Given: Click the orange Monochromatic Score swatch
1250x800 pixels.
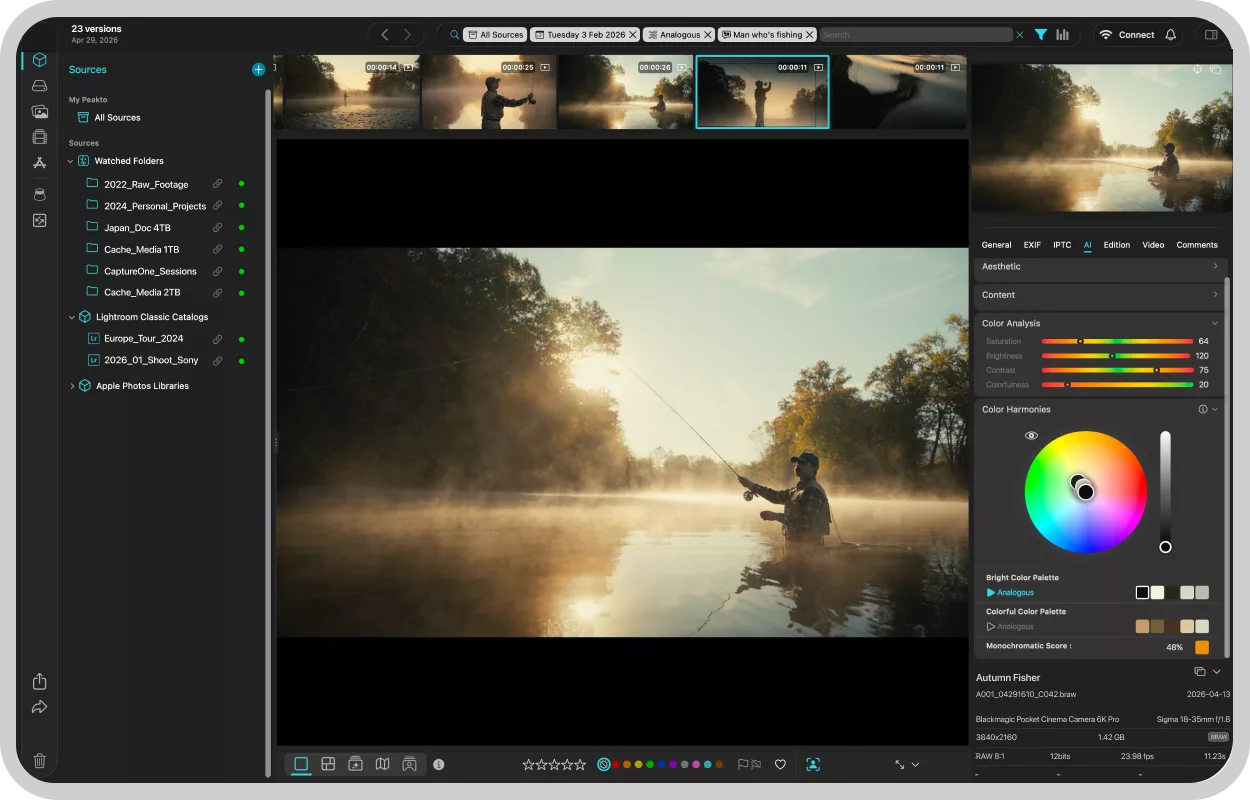Looking at the screenshot, I should click(x=1201, y=647).
